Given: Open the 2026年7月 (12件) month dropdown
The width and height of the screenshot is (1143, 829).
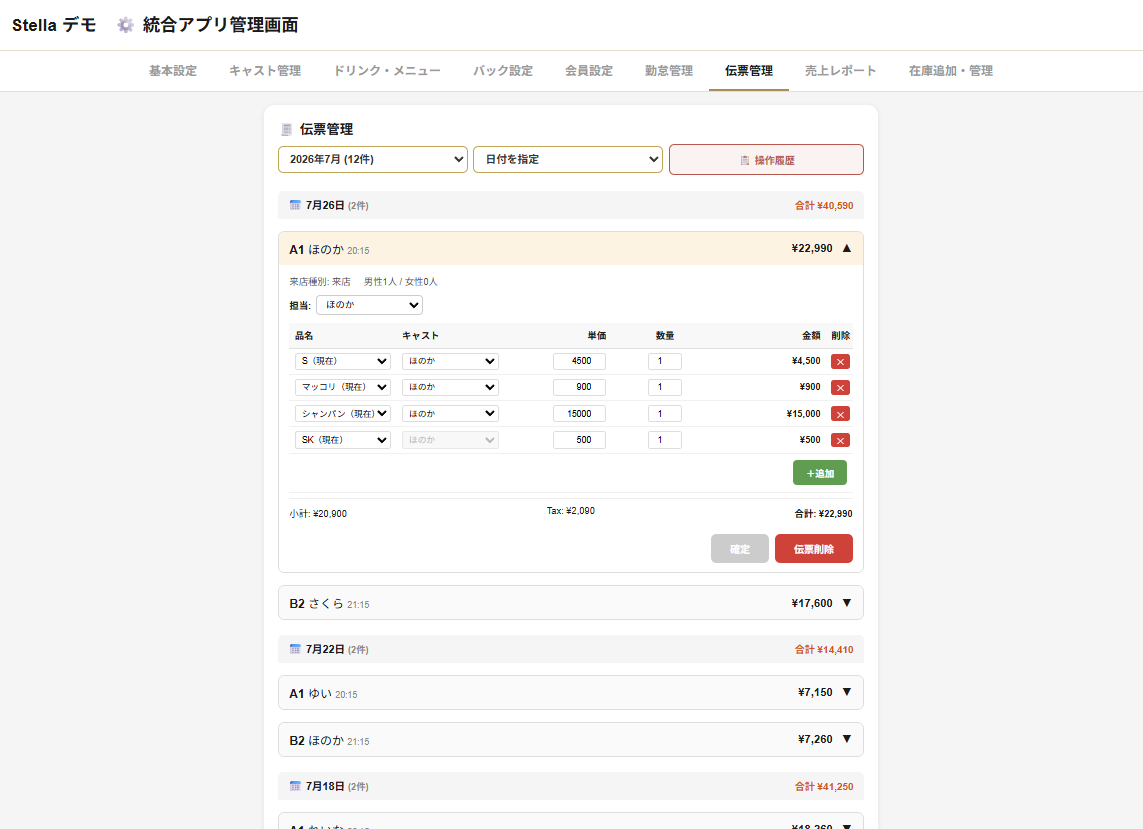Looking at the screenshot, I should pos(372,159).
